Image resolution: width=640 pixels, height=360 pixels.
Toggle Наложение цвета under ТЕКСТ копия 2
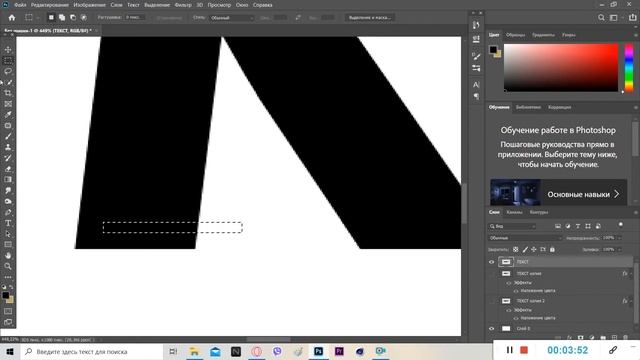[516, 318]
